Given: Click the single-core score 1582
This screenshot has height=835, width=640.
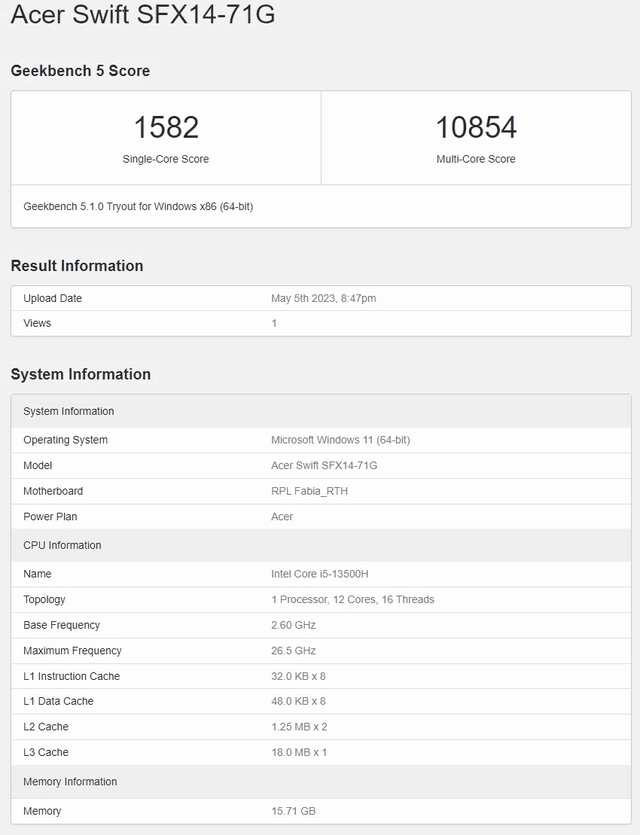Looking at the screenshot, I should 166,127.
